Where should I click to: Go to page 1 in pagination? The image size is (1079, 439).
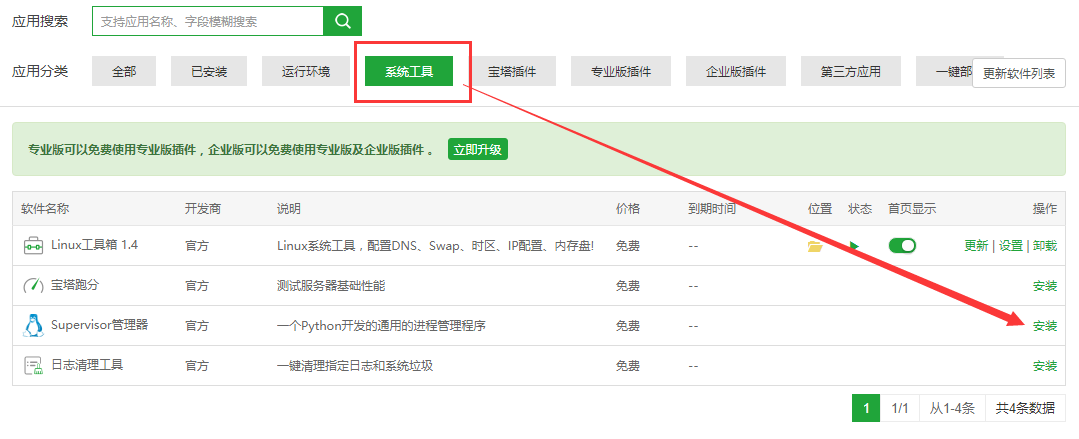click(x=866, y=408)
